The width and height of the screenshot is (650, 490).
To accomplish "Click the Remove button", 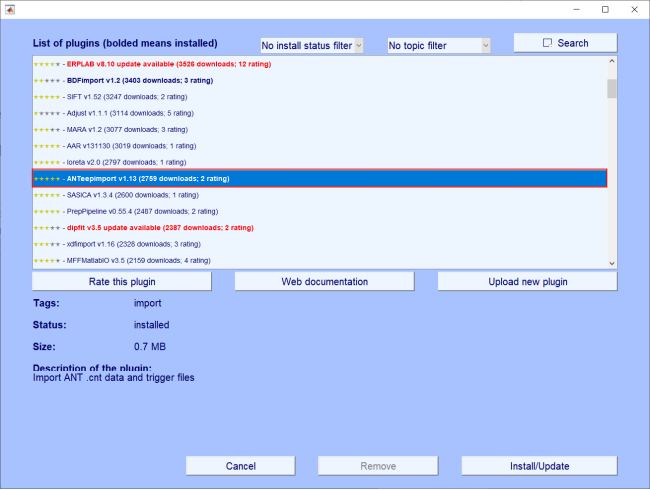I will click(378, 466).
